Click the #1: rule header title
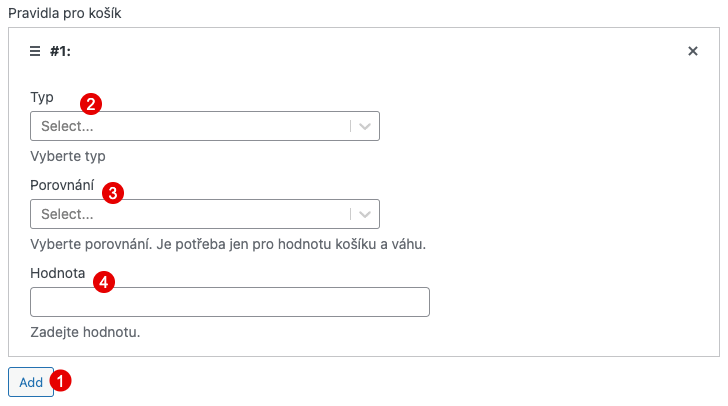 point(60,51)
